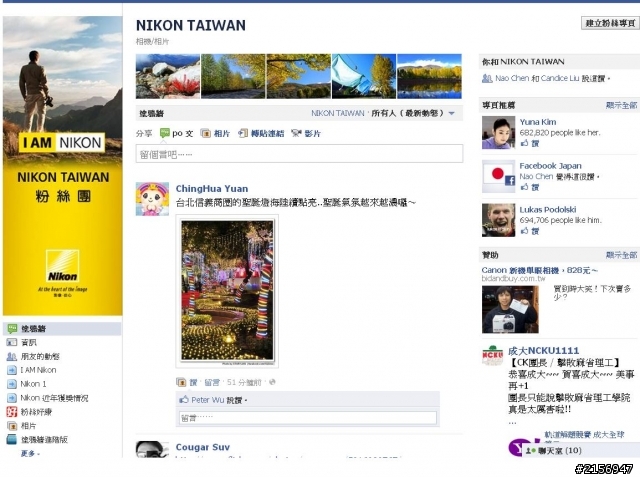Expand the 更多 sidebar list
The image size is (640, 477).
tap(30, 453)
